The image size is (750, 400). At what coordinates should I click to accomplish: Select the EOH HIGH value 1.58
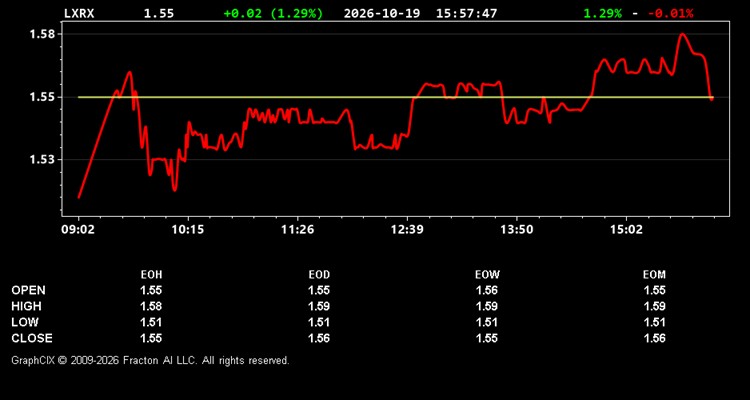point(151,306)
